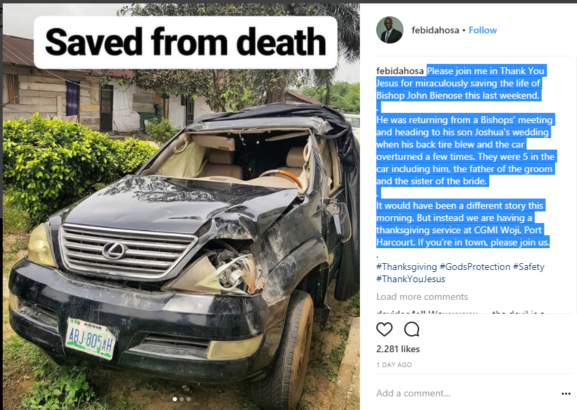Open the #ThankYouJesus hashtag

click(410, 279)
